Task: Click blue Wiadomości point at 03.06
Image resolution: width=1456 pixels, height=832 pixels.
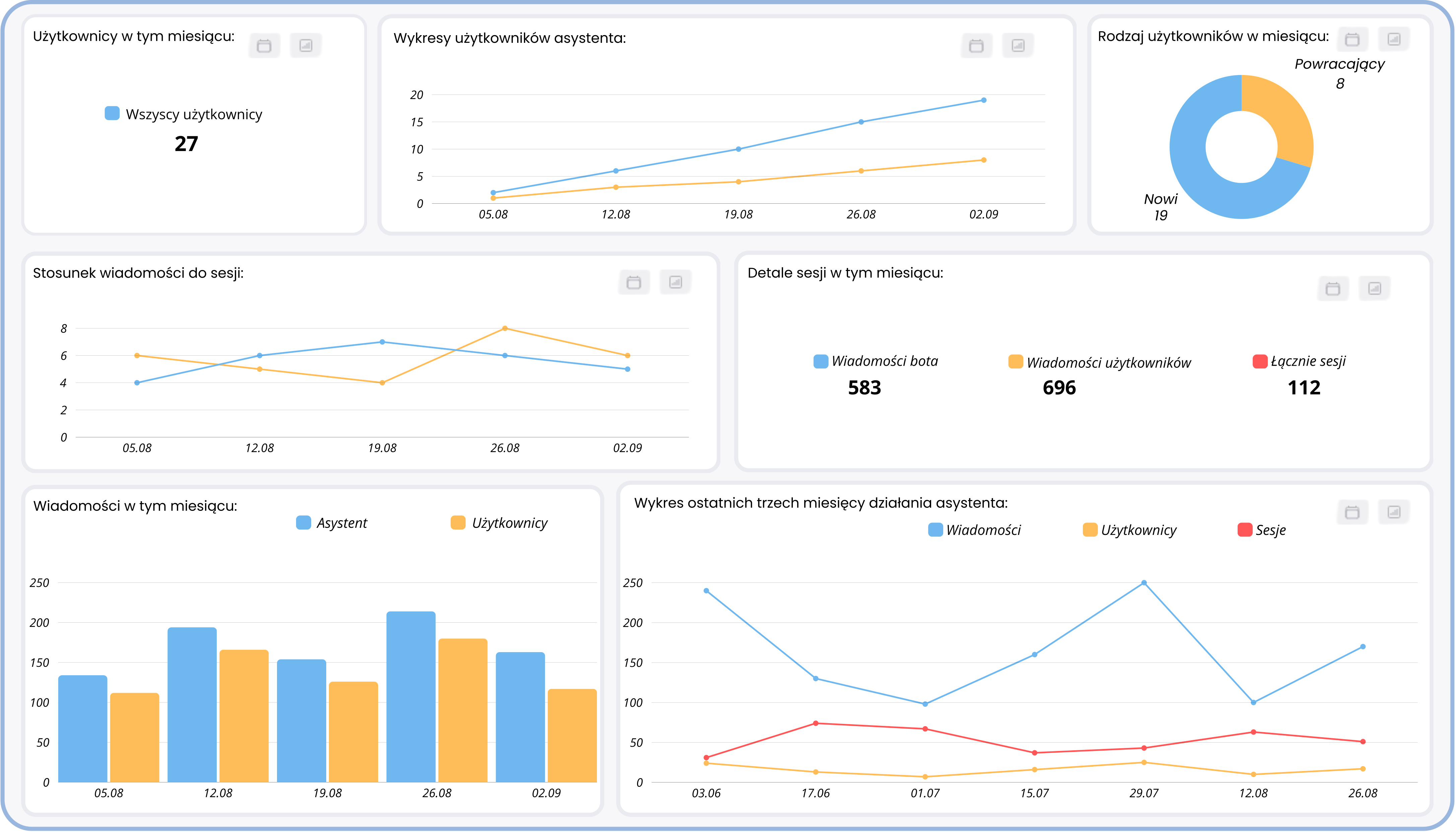Action: pyautogui.click(x=706, y=591)
